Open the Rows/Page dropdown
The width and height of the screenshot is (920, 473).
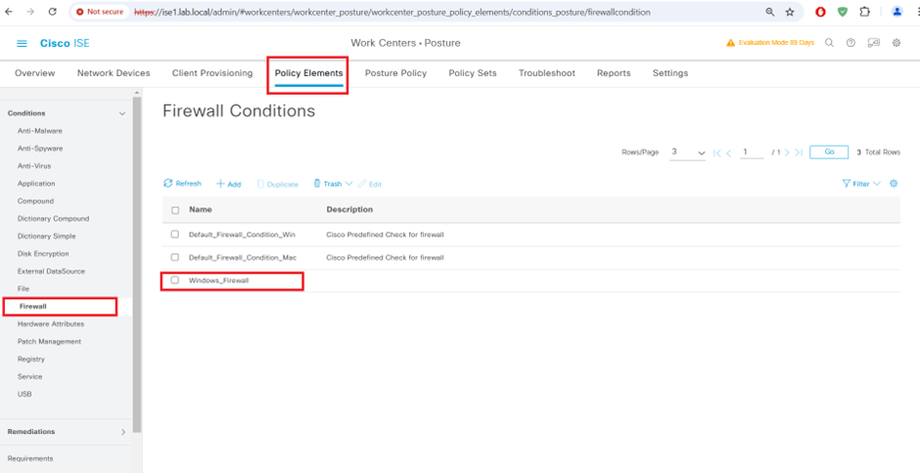687,152
